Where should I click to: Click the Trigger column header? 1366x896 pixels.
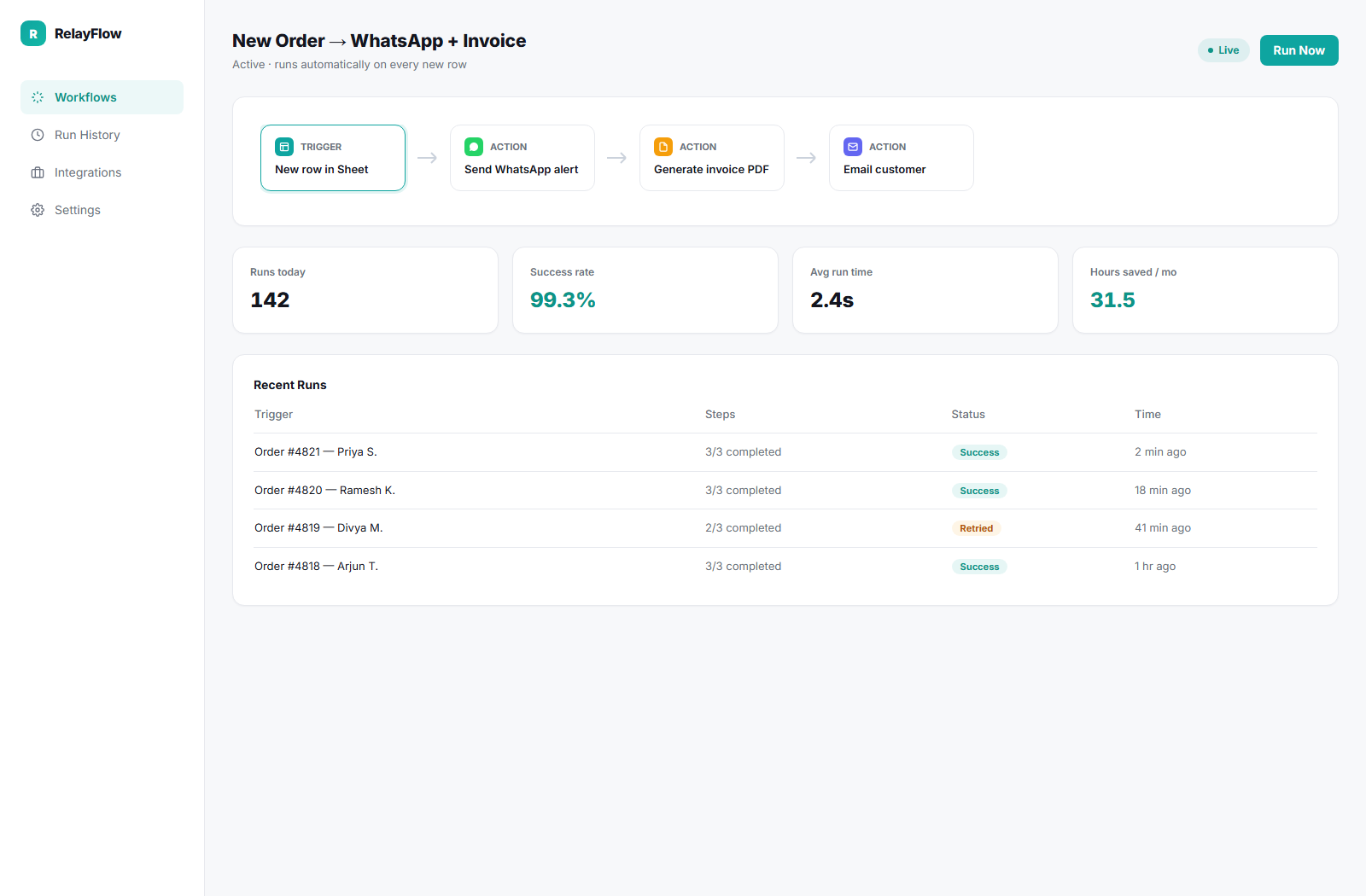[273, 415]
